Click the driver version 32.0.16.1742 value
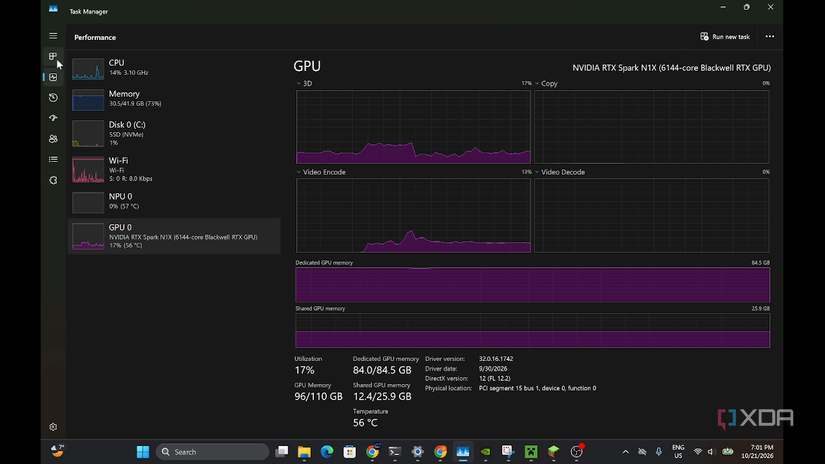 496,359
